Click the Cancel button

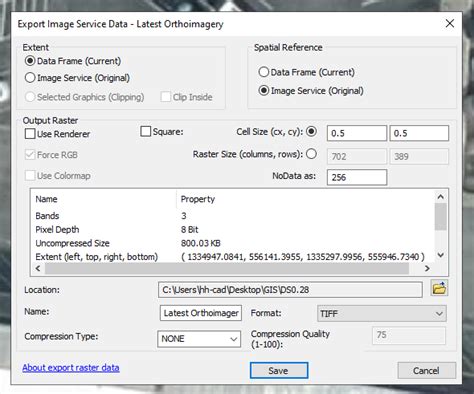point(426,371)
